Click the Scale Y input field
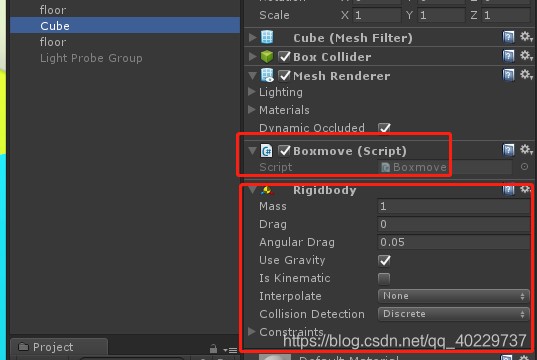This screenshot has height=360, width=537. pyautogui.click(x=441, y=15)
